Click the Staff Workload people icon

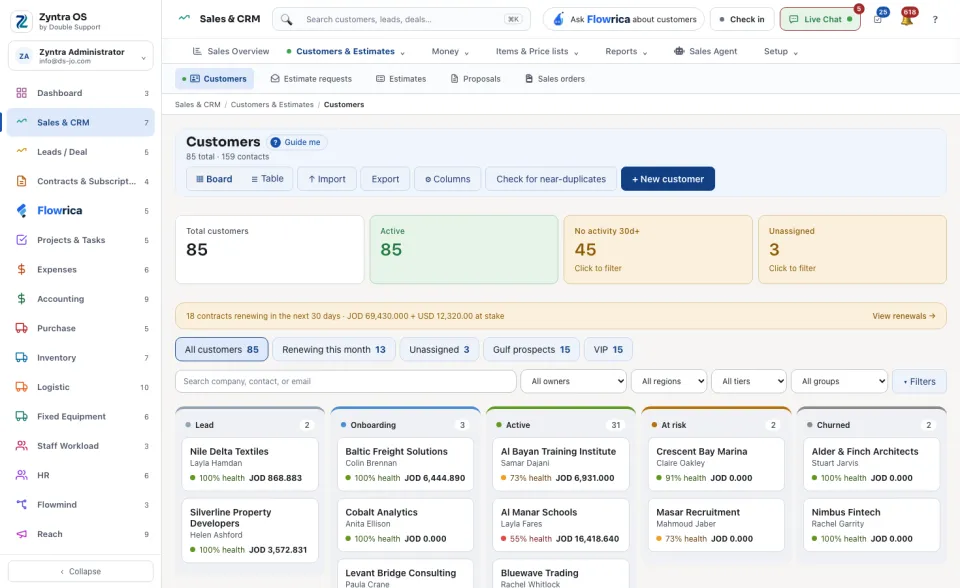pyautogui.click(x=21, y=446)
